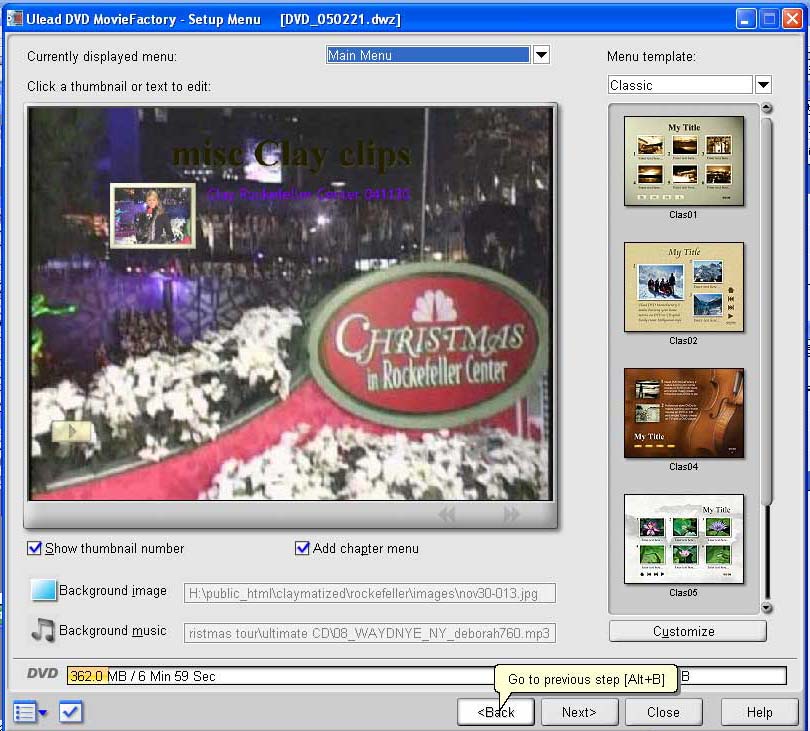Select the Clas02 menu template thumbnail
810x731 pixels.
coord(683,287)
